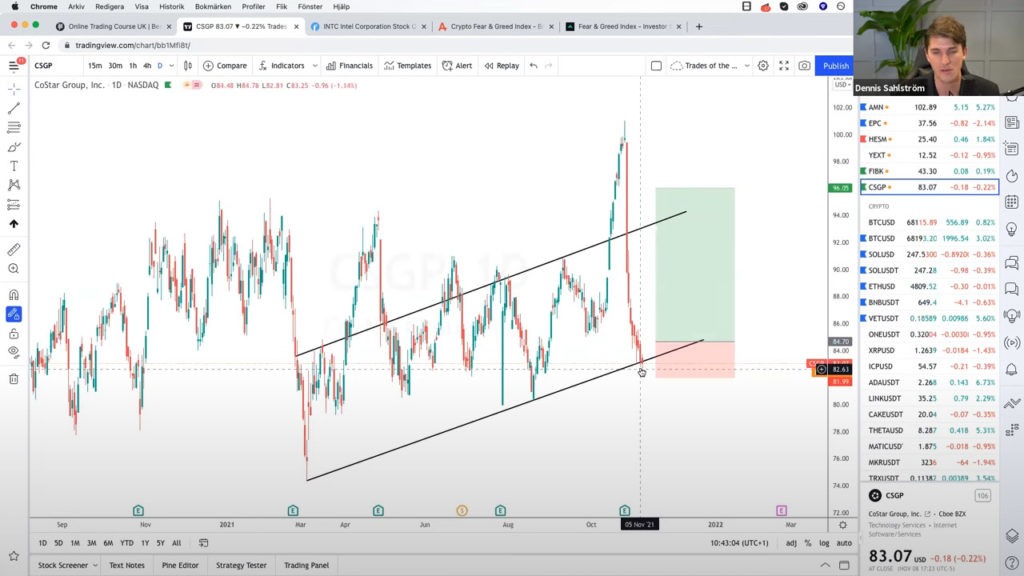Screen dimensions: 1024x576
Task: Maximize the bottom panel
Action: (844, 565)
